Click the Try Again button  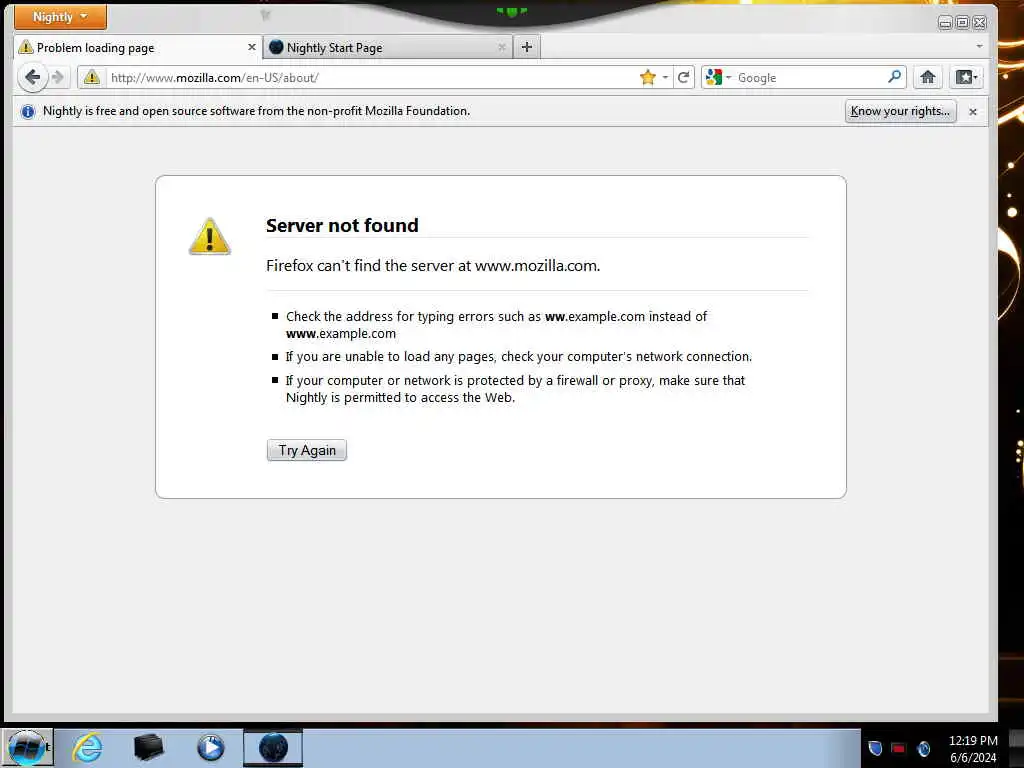[307, 450]
